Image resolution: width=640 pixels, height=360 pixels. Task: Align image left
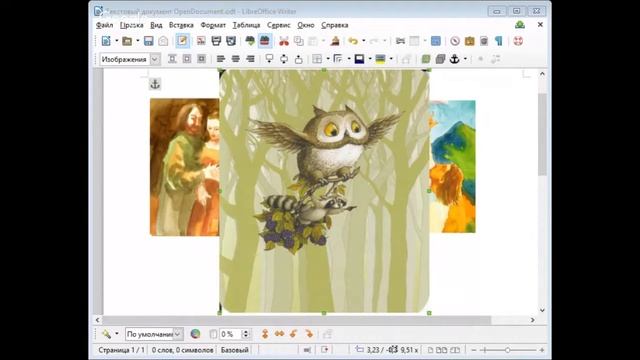coord(221,59)
